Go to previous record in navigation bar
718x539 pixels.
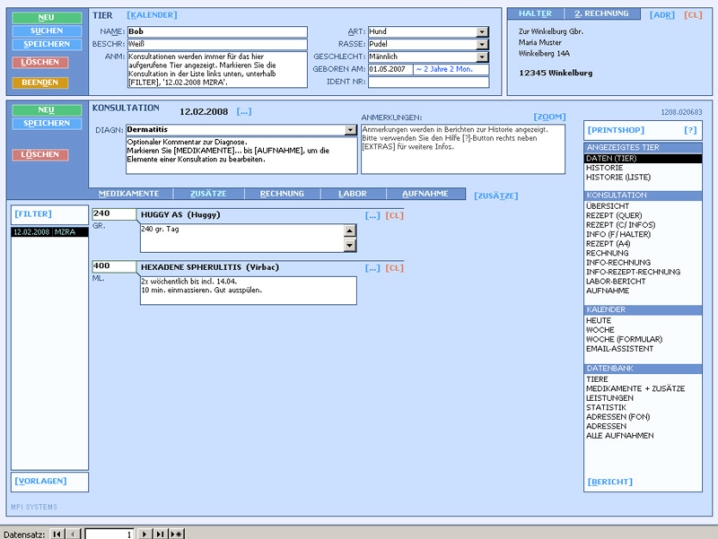73,534
